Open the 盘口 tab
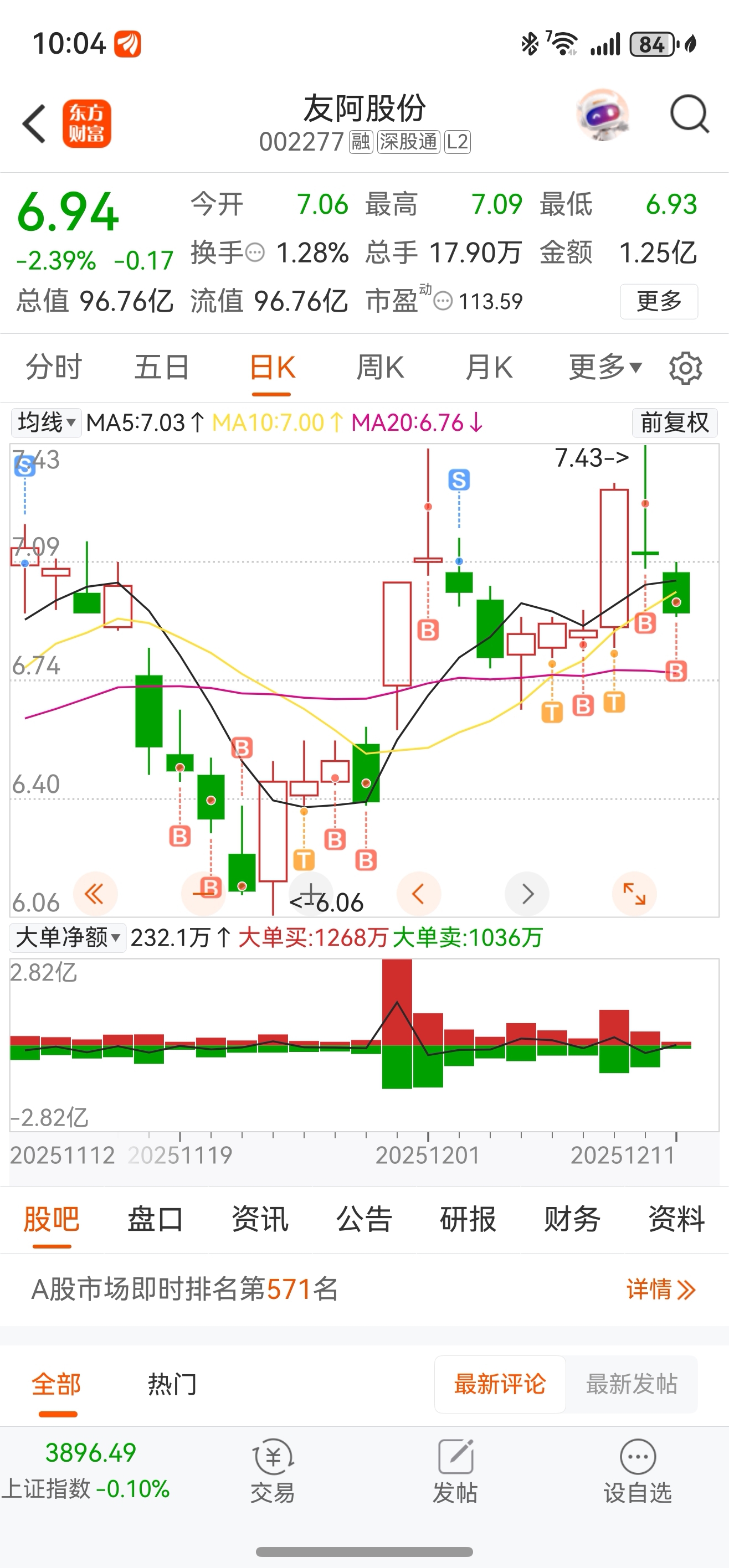This screenshot has width=729, height=1568. point(156,1219)
